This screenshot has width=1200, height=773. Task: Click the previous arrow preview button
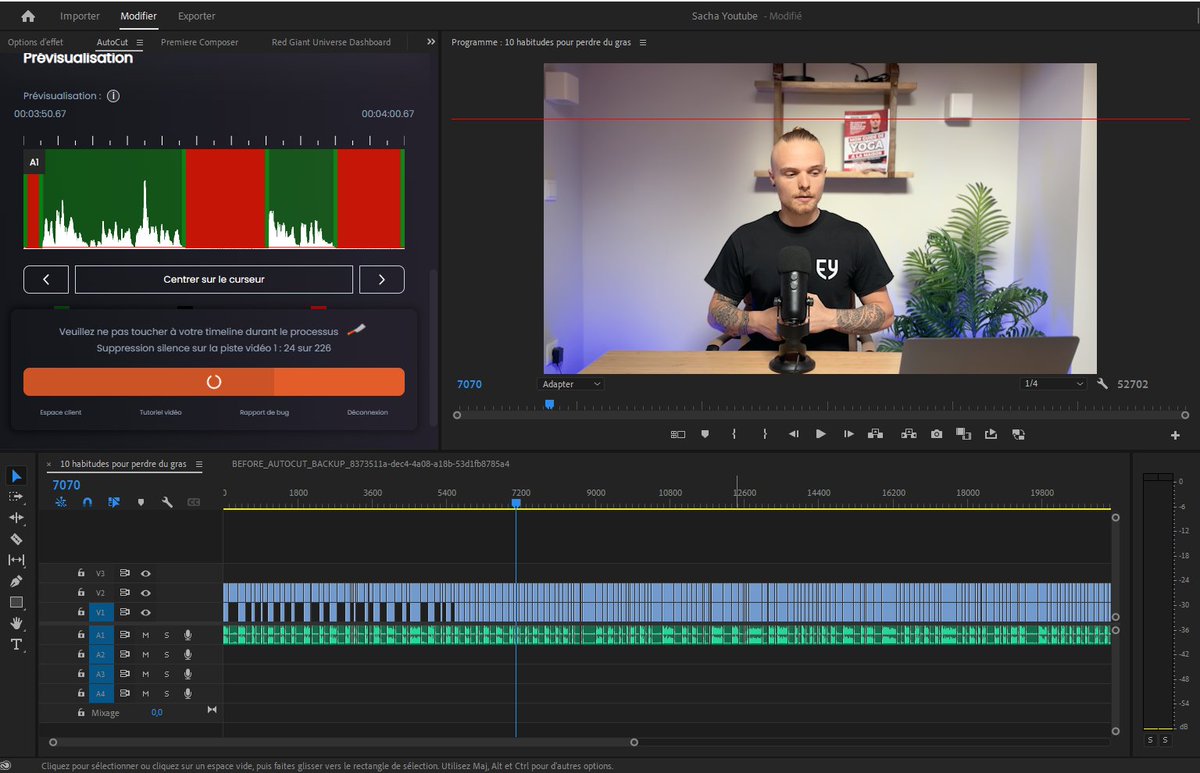46,279
